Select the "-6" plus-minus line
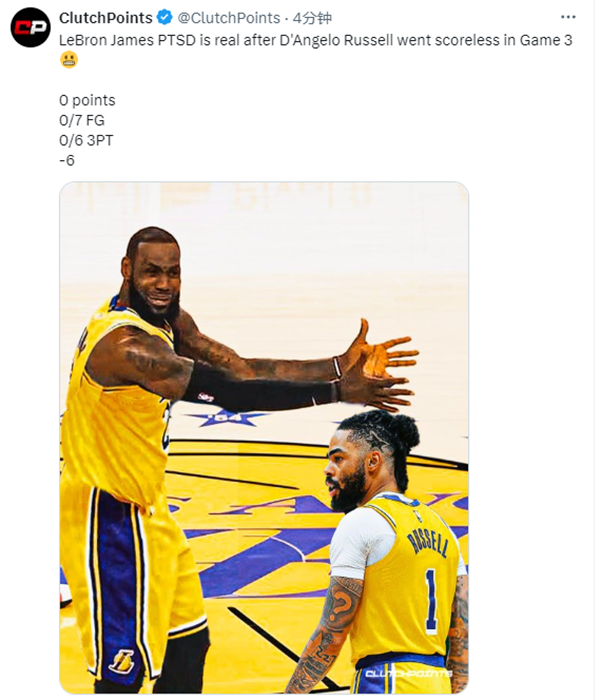The image size is (600, 700). (x=67, y=160)
